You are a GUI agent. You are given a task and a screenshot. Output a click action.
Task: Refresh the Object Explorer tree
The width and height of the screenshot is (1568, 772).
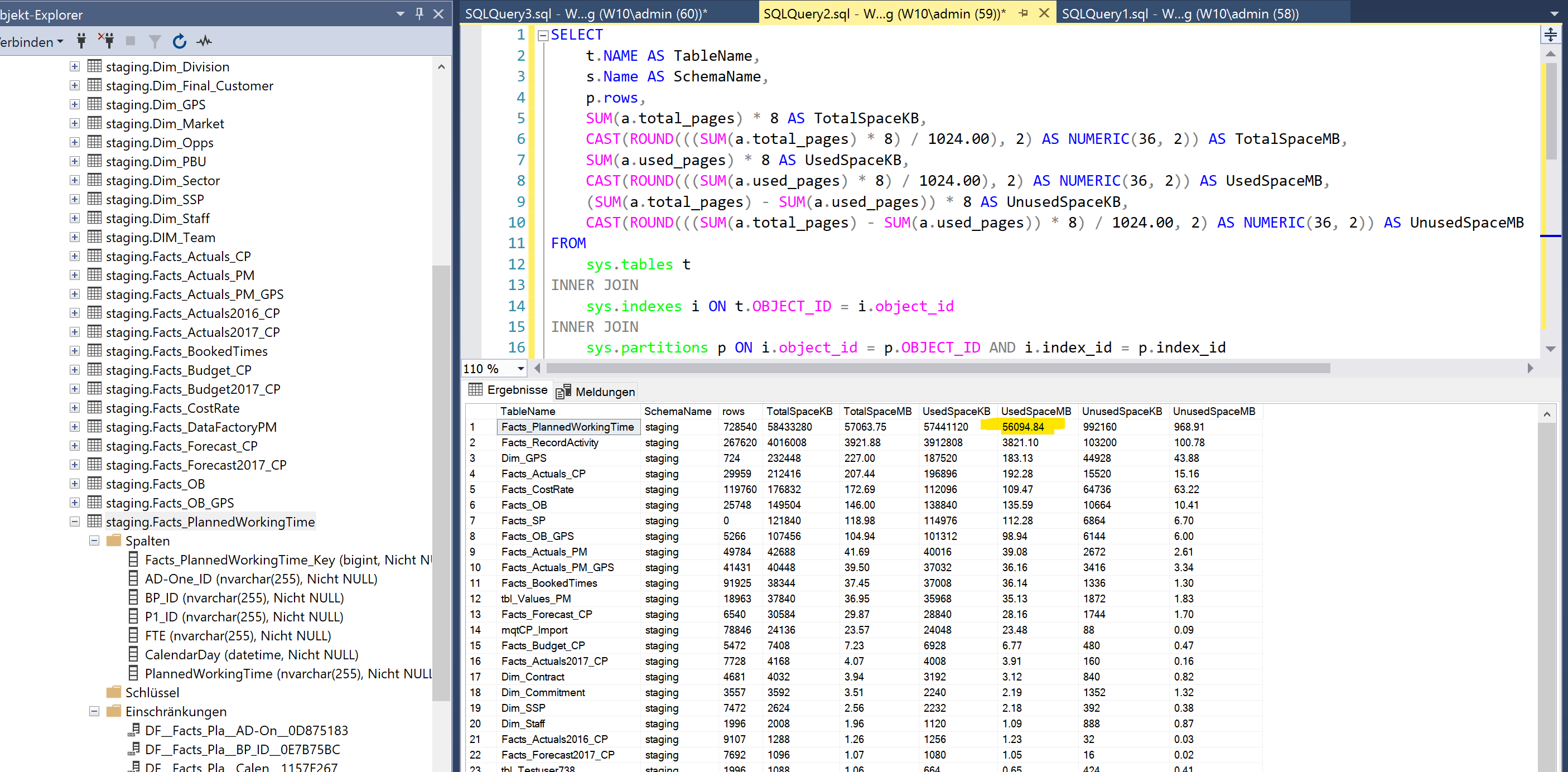pyautogui.click(x=179, y=41)
